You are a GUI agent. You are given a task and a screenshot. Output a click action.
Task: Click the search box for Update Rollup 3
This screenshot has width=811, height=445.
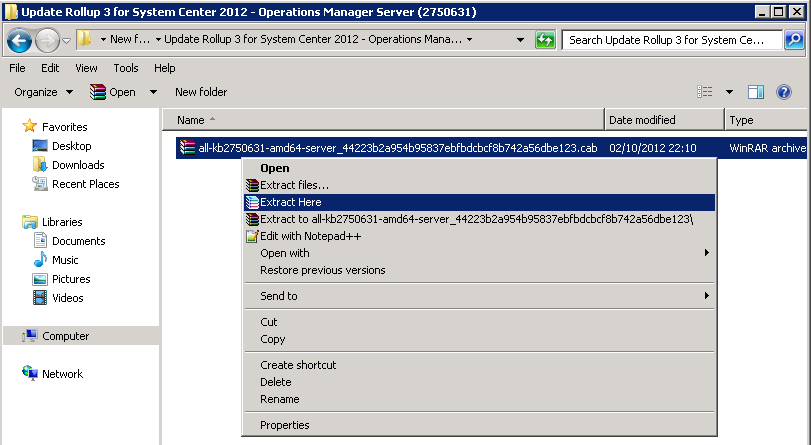pyautogui.click(x=671, y=40)
